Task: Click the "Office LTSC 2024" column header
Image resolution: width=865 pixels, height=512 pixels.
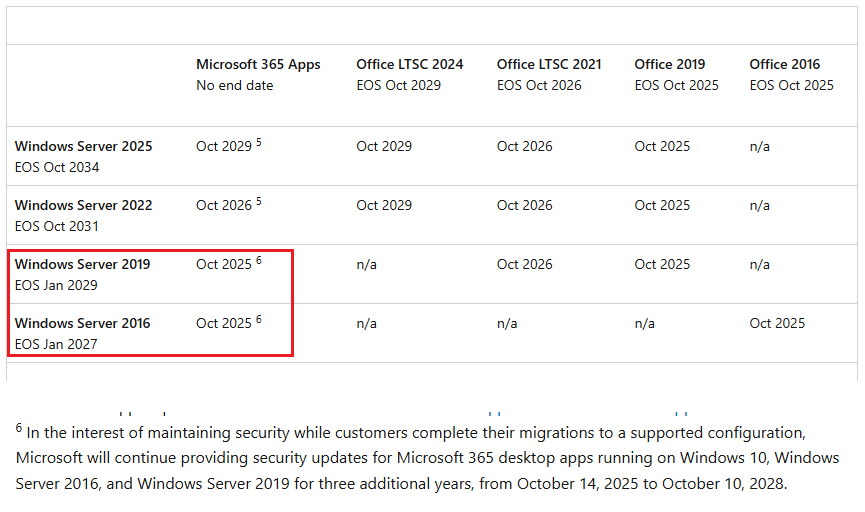Action: 409,65
